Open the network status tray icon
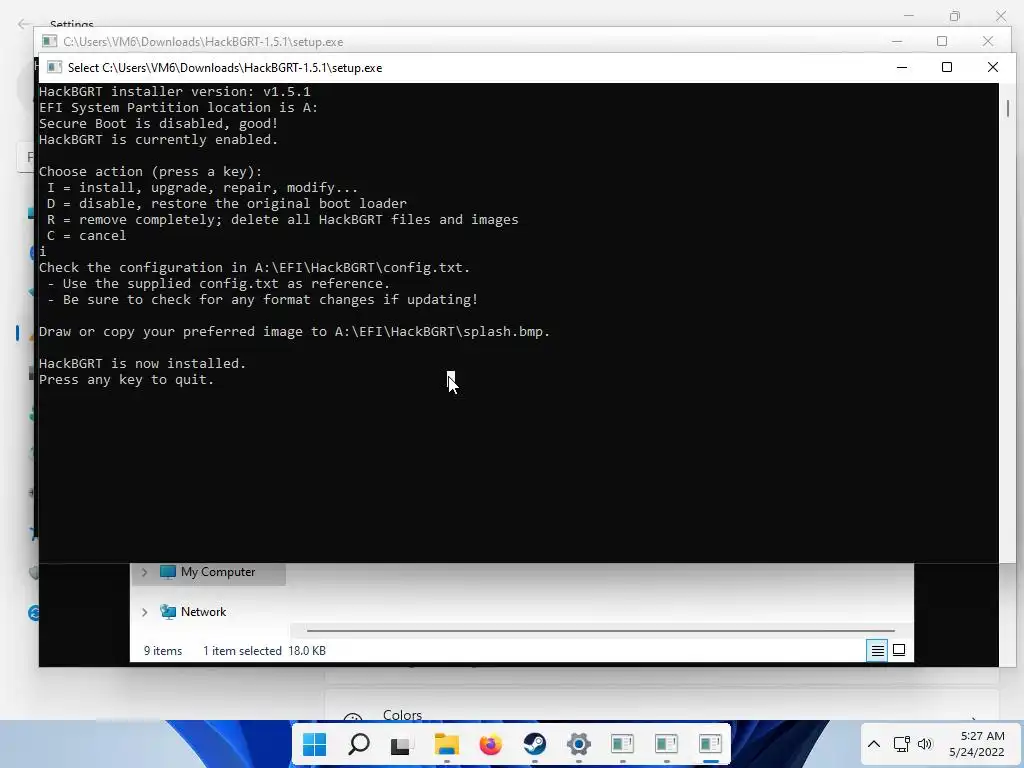The height and width of the screenshot is (768, 1024). (x=901, y=744)
